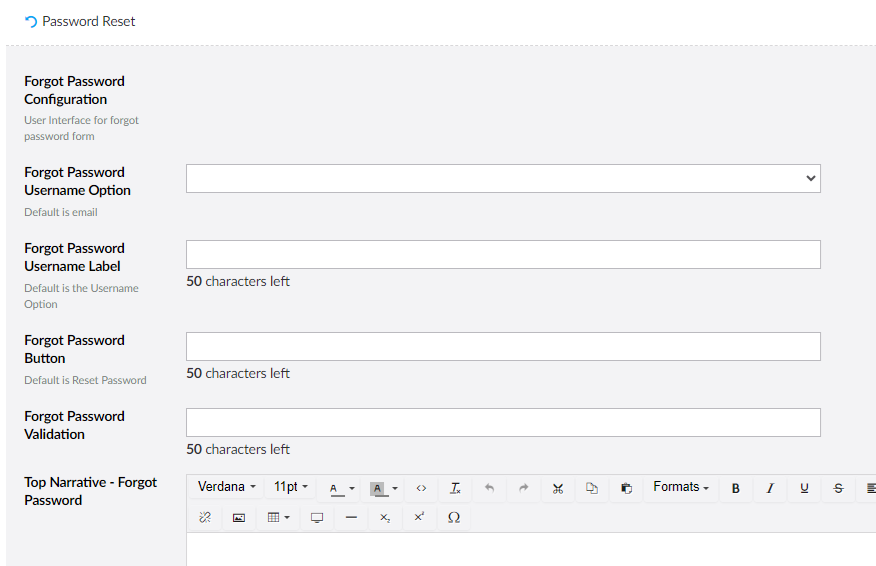The width and height of the screenshot is (876, 566).
Task: Toggle italic formatting in editor
Action: point(770,488)
